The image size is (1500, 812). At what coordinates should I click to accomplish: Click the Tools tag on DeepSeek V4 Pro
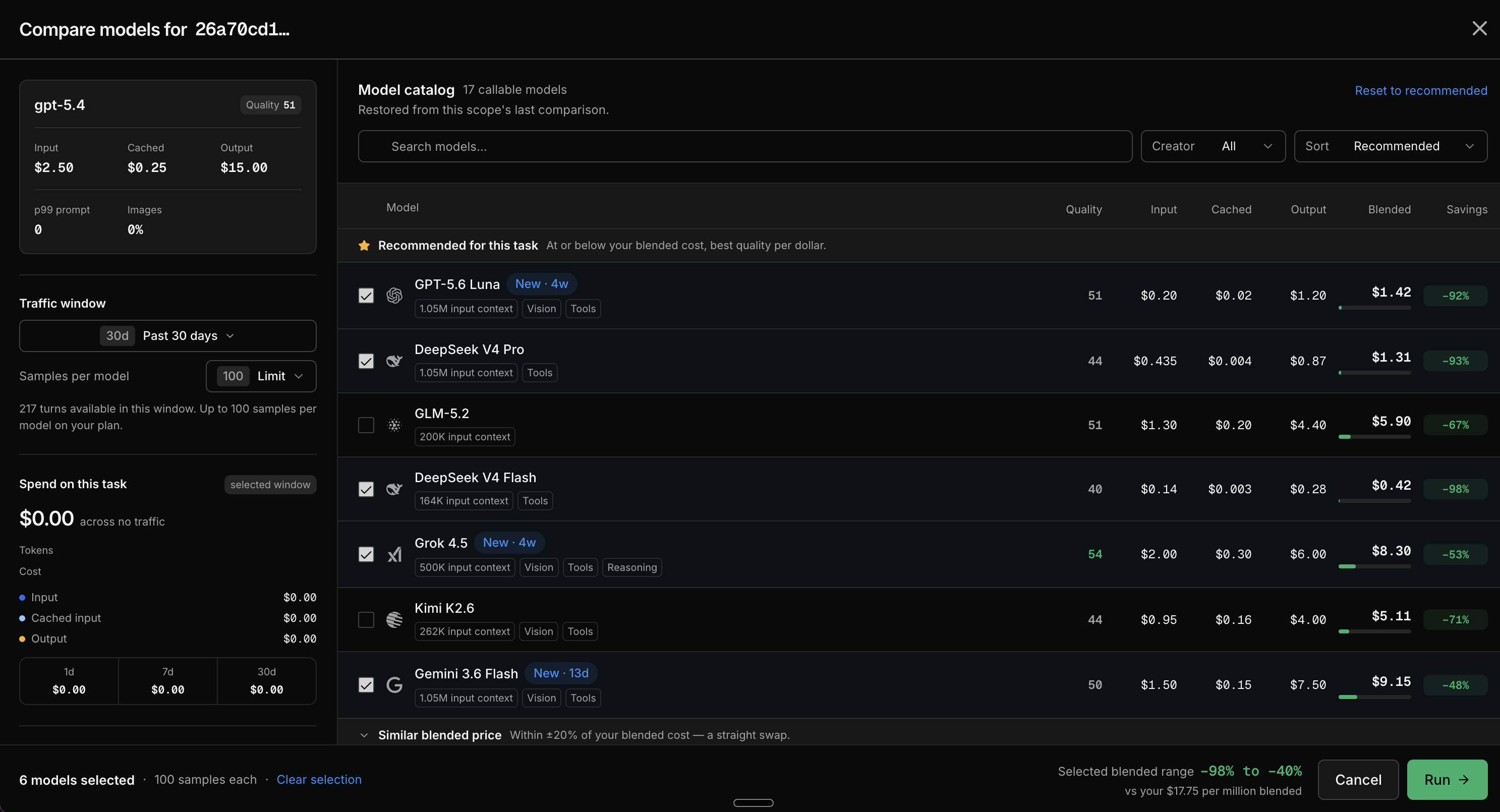539,373
